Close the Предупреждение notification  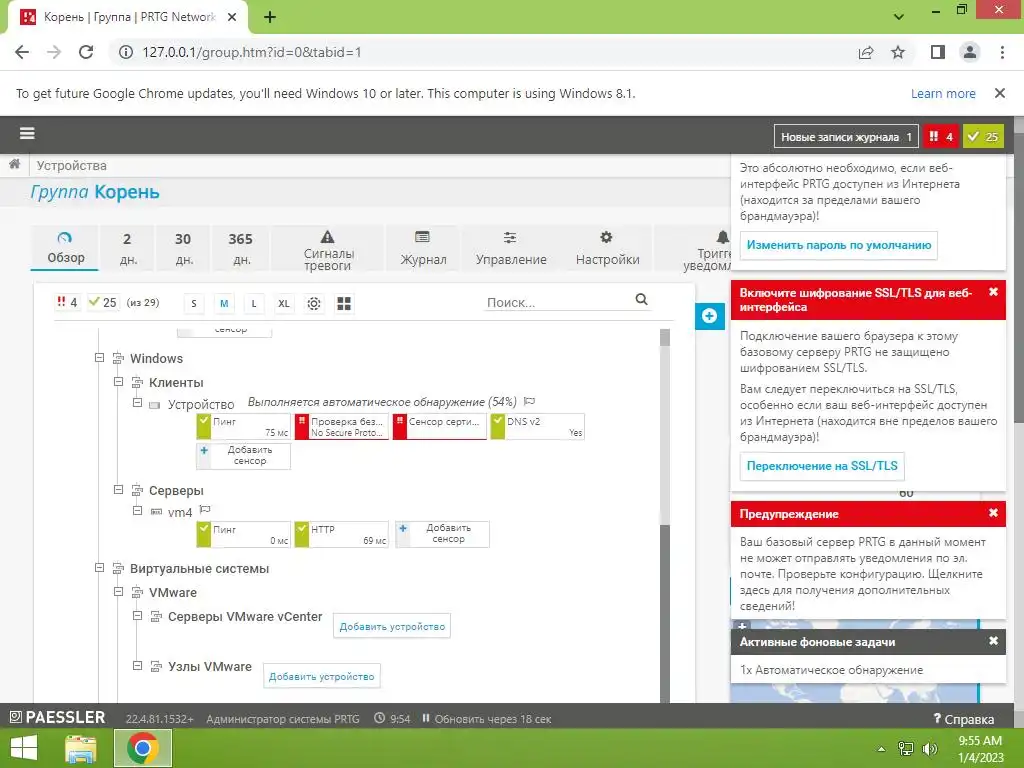(x=993, y=513)
